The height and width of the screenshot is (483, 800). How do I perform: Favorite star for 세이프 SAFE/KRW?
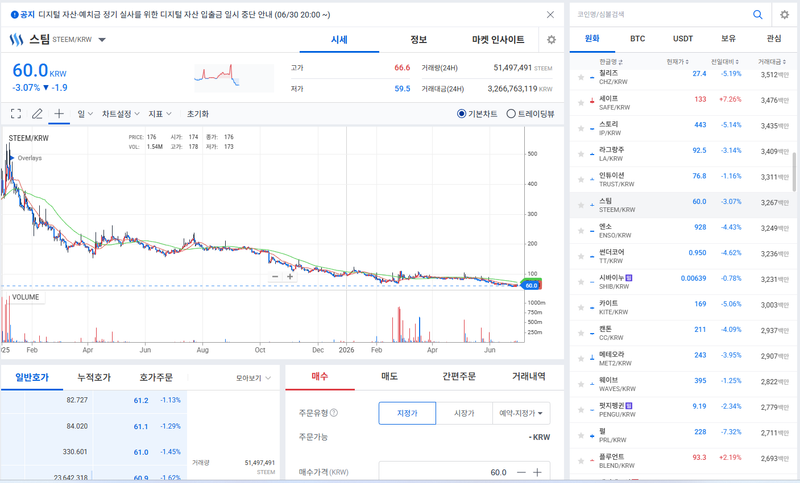point(581,103)
